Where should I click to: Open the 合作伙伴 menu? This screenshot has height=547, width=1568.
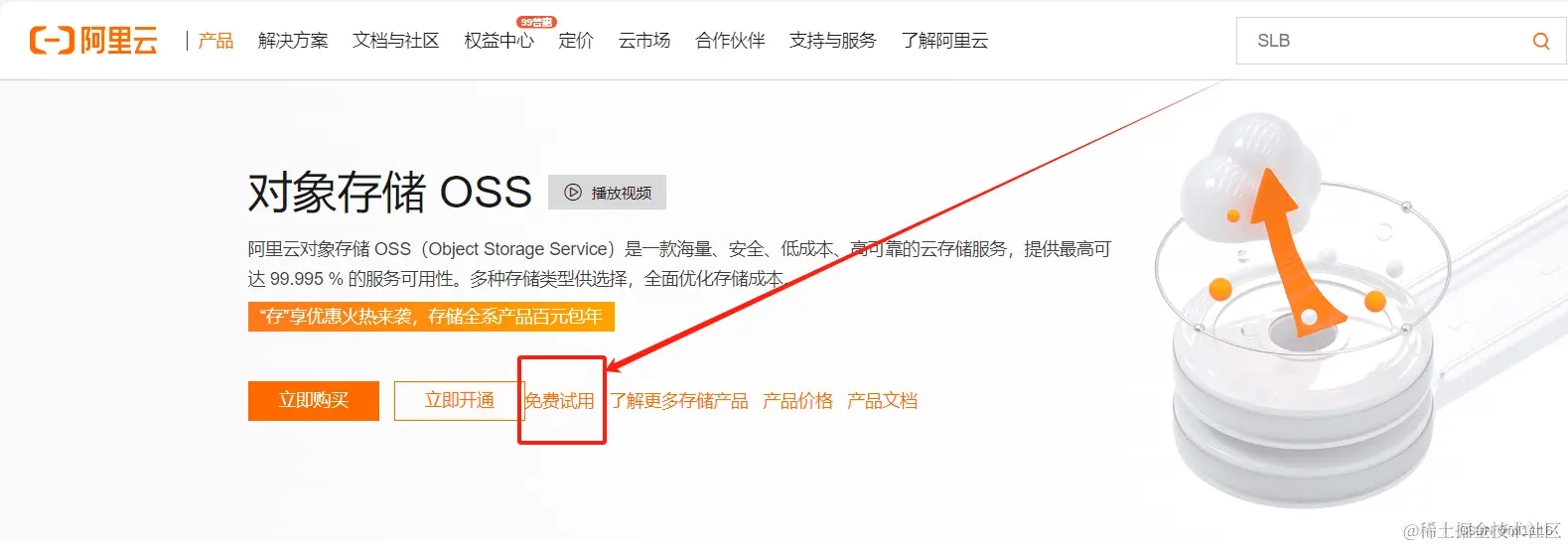pyautogui.click(x=730, y=41)
